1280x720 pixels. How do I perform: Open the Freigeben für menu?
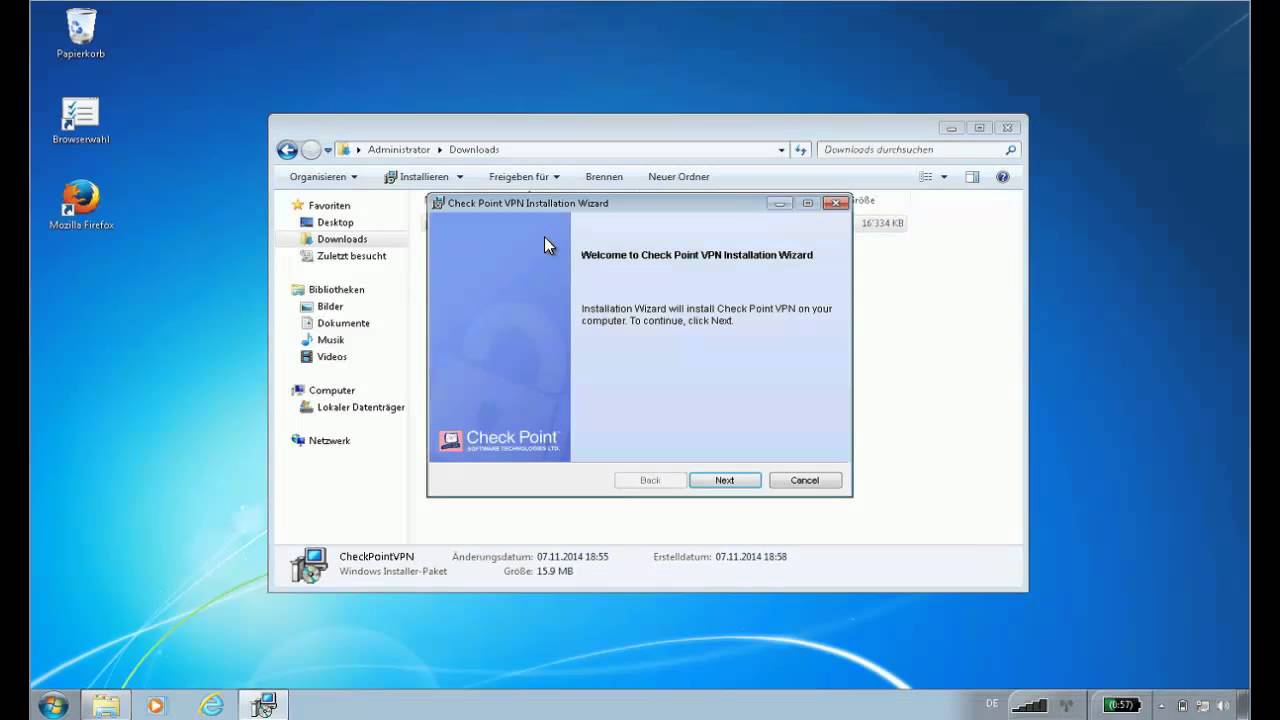(x=524, y=177)
